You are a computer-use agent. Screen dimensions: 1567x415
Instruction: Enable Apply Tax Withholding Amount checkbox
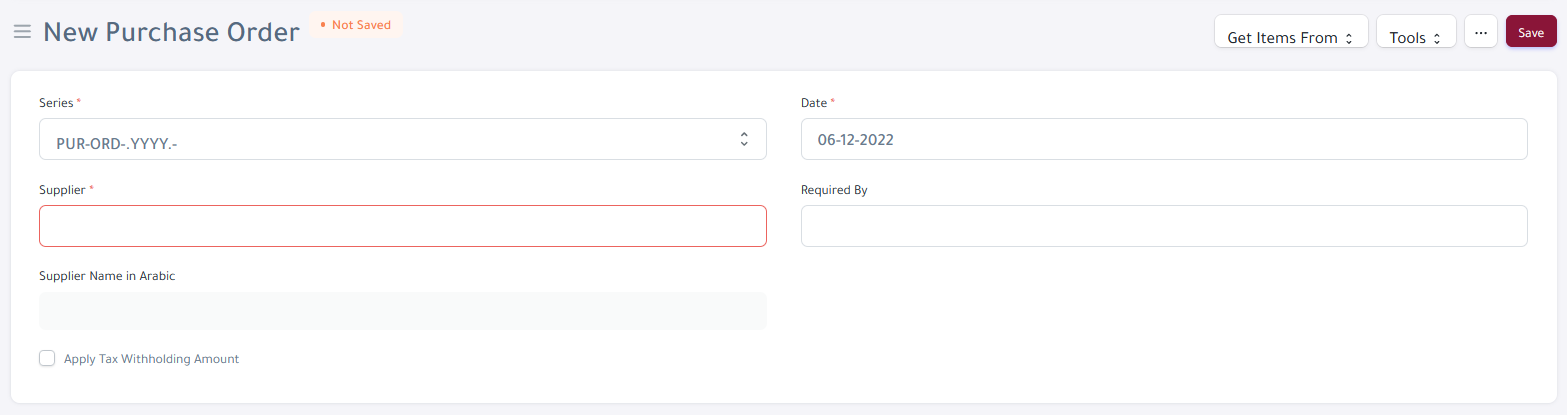pyautogui.click(x=47, y=358)
